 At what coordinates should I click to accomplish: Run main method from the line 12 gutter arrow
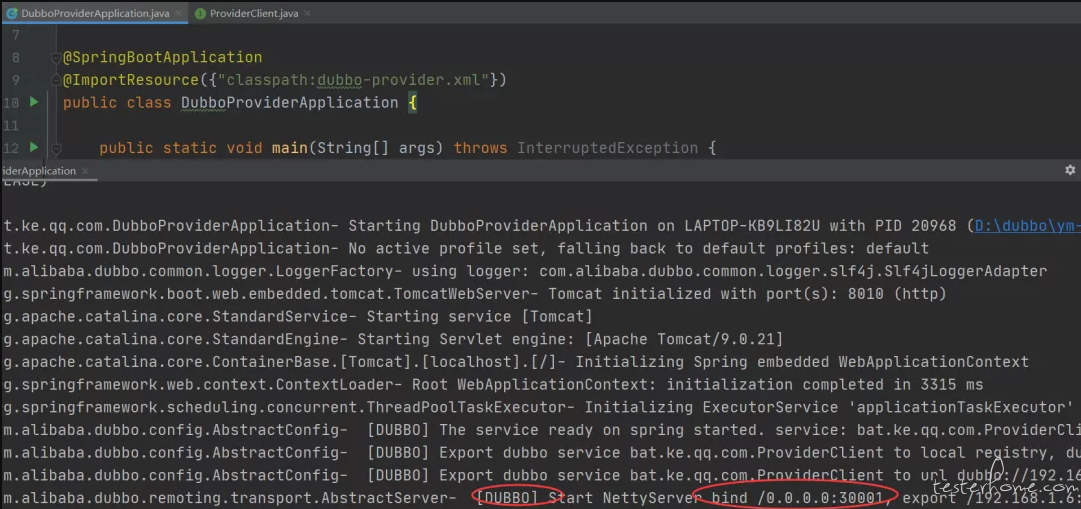(x=34, y=147)
